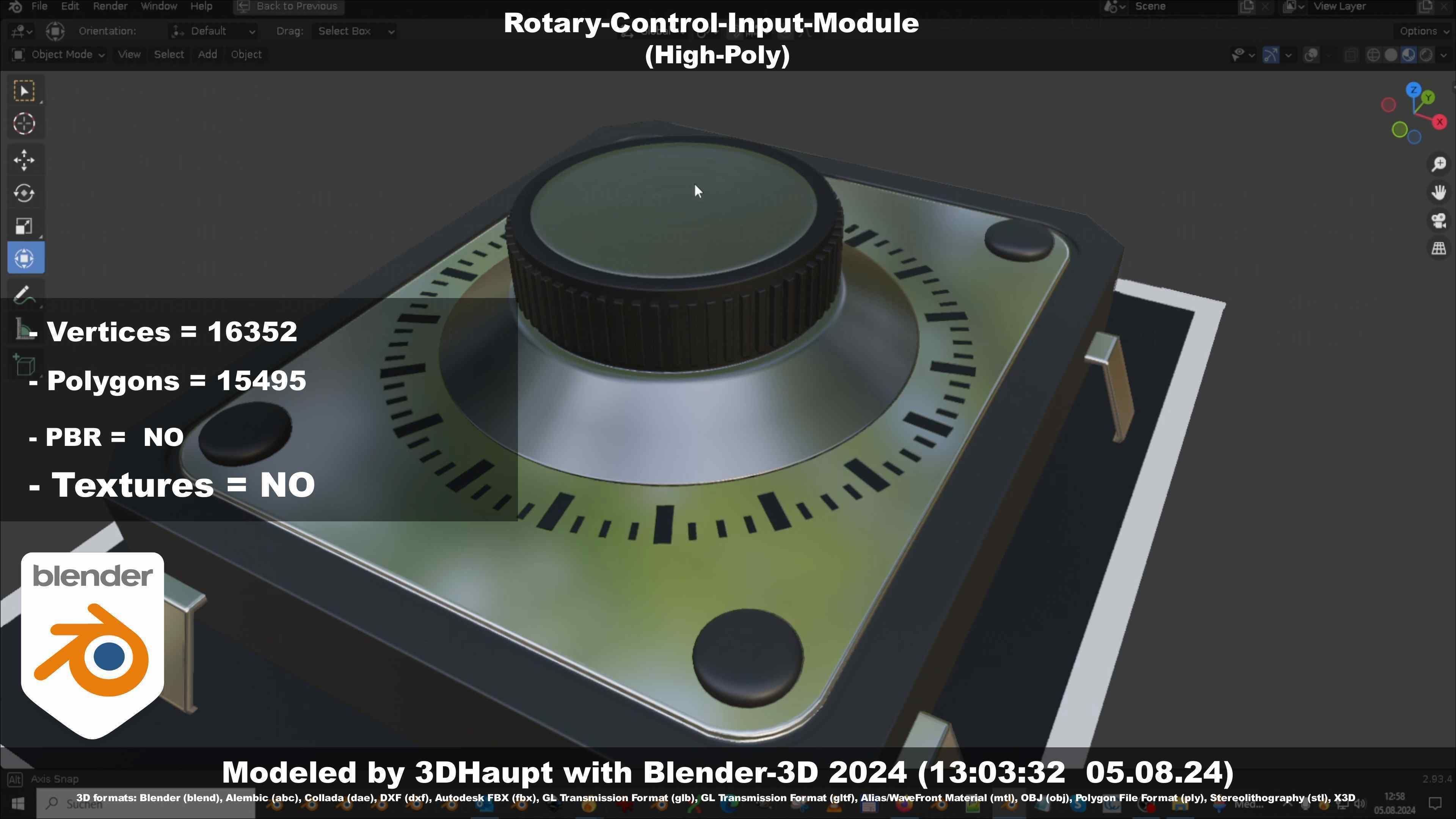Open the Help menu
The height and width of the screenshot is (819, 1456).
tap(201, 6)
